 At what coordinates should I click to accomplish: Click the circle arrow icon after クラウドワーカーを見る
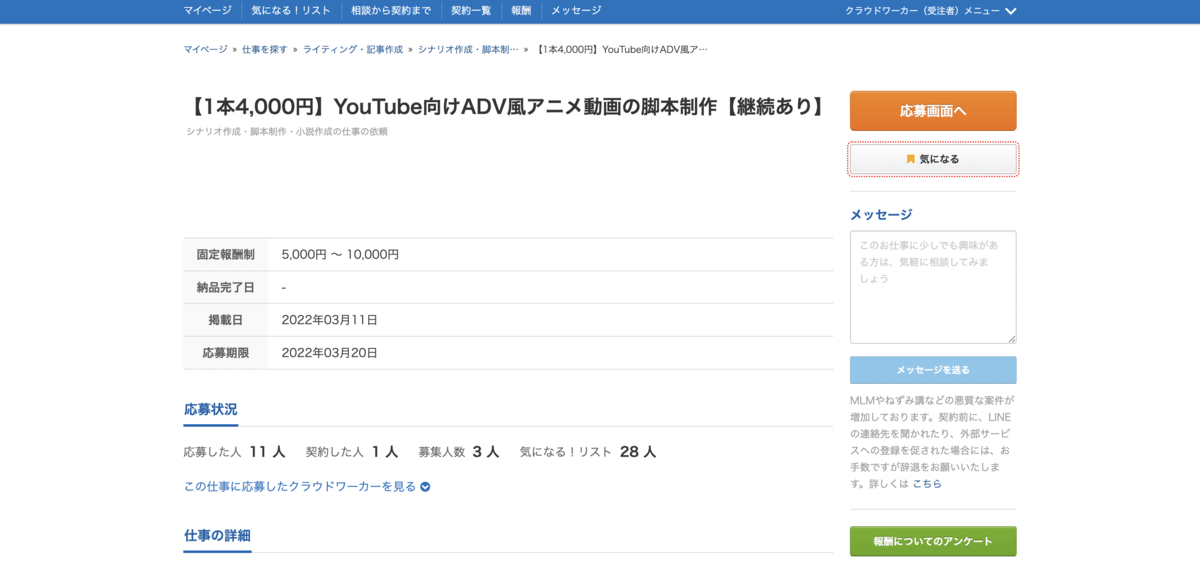[425, 487]
